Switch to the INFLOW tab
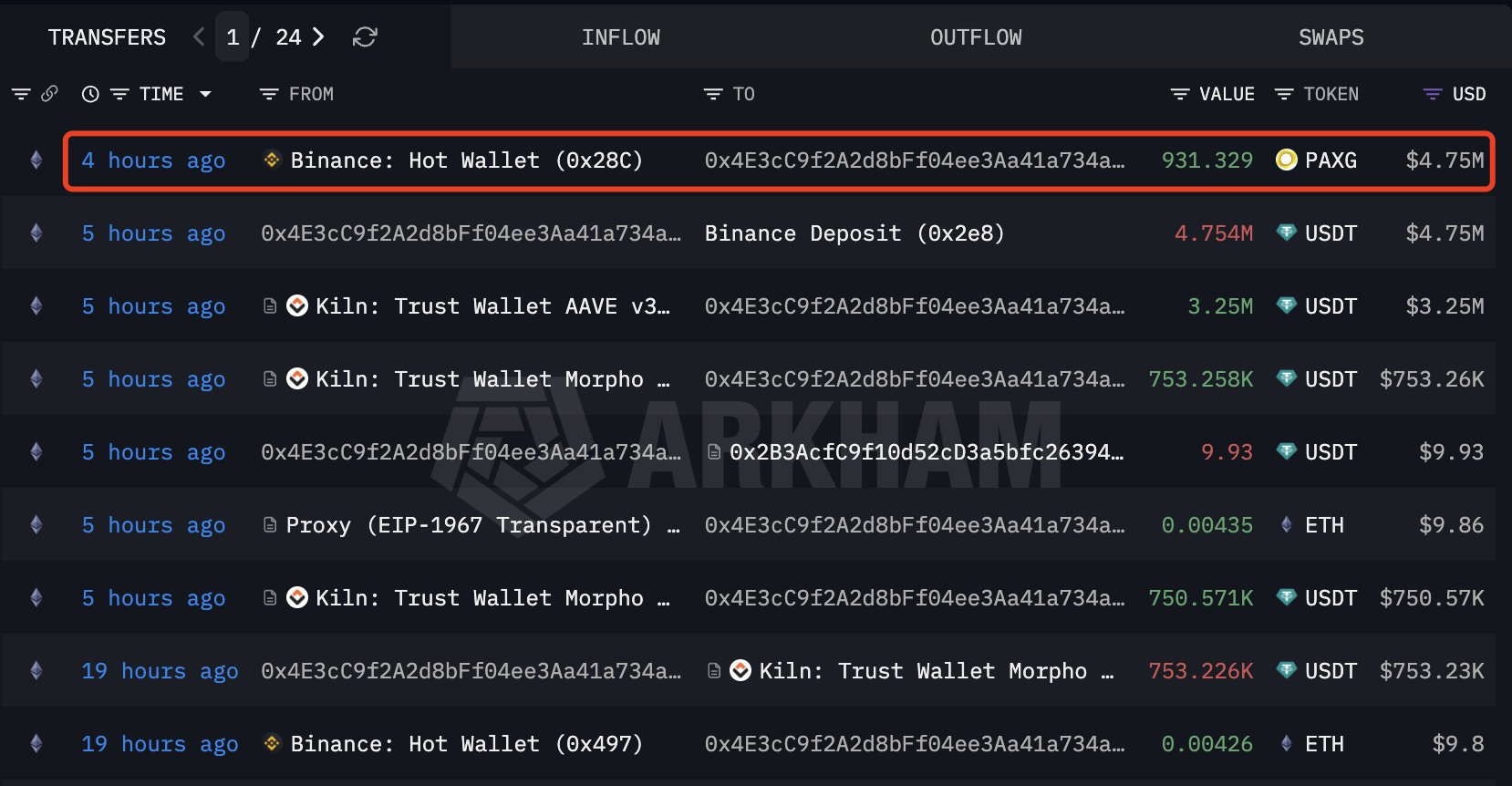The image size is (1512, 786). tap(621, 37)
